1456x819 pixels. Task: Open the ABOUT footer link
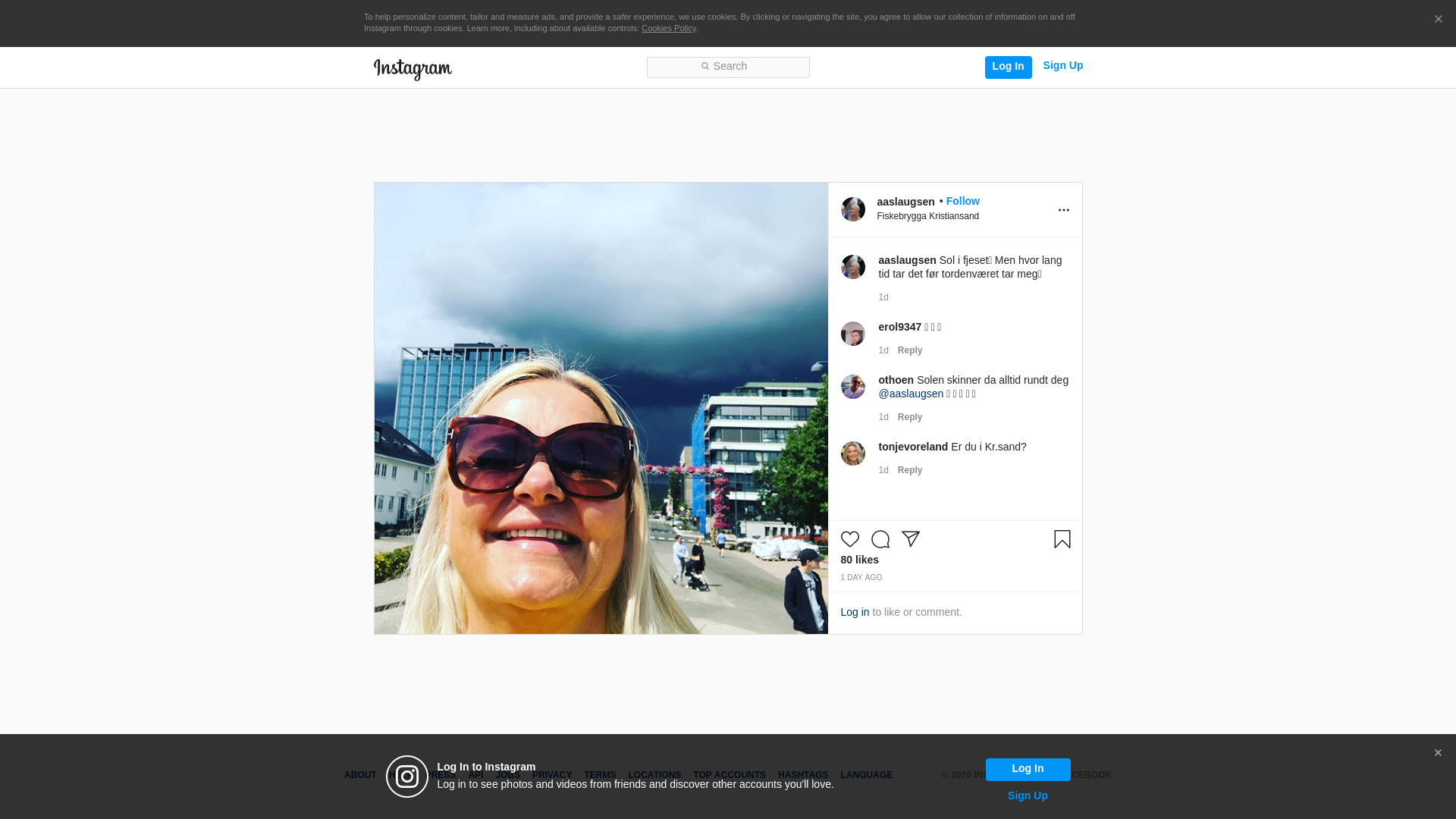pos(360,775)
